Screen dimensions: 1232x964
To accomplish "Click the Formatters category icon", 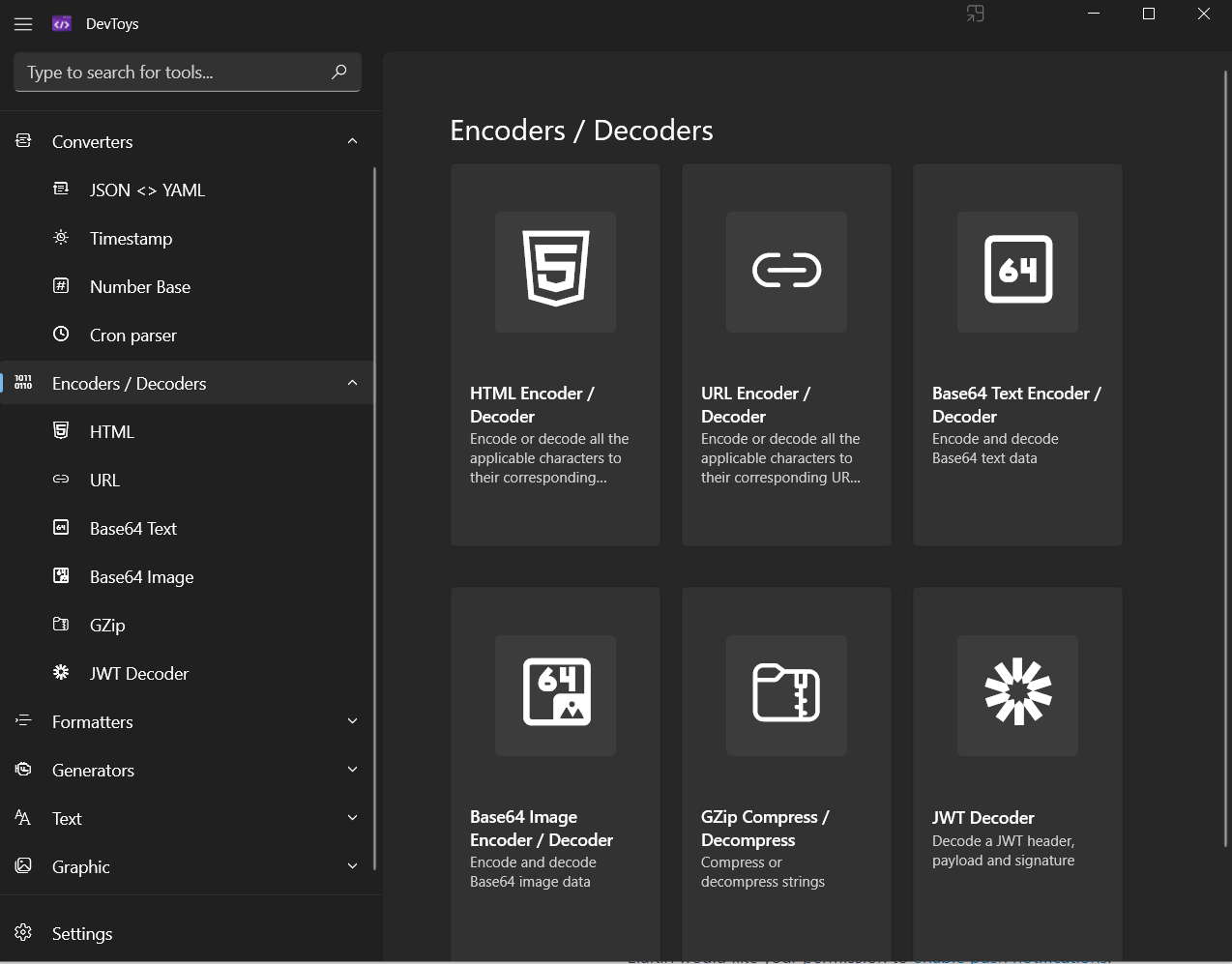I will point(23,721).
